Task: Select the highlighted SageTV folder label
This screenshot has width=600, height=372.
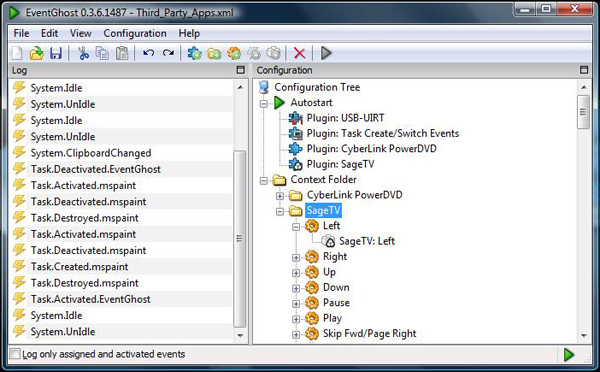Action: 323,210
